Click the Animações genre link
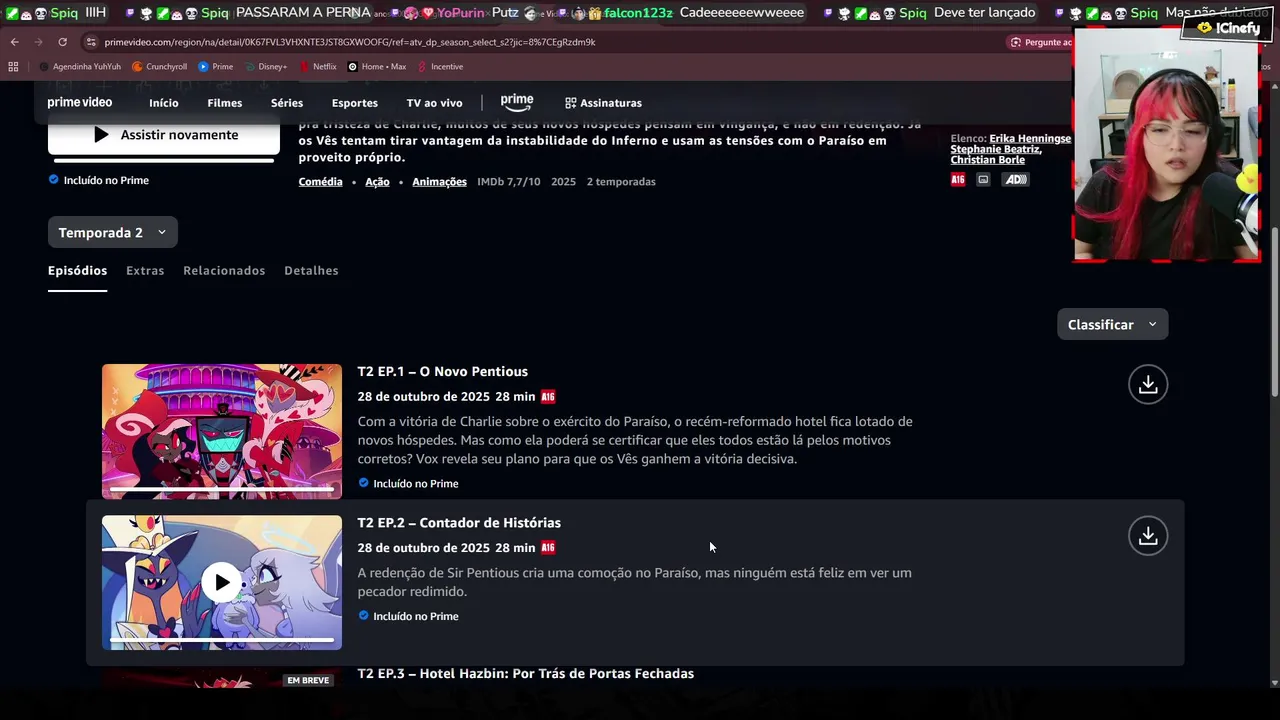Viewport: 1280px width, 720px height. 439,182
